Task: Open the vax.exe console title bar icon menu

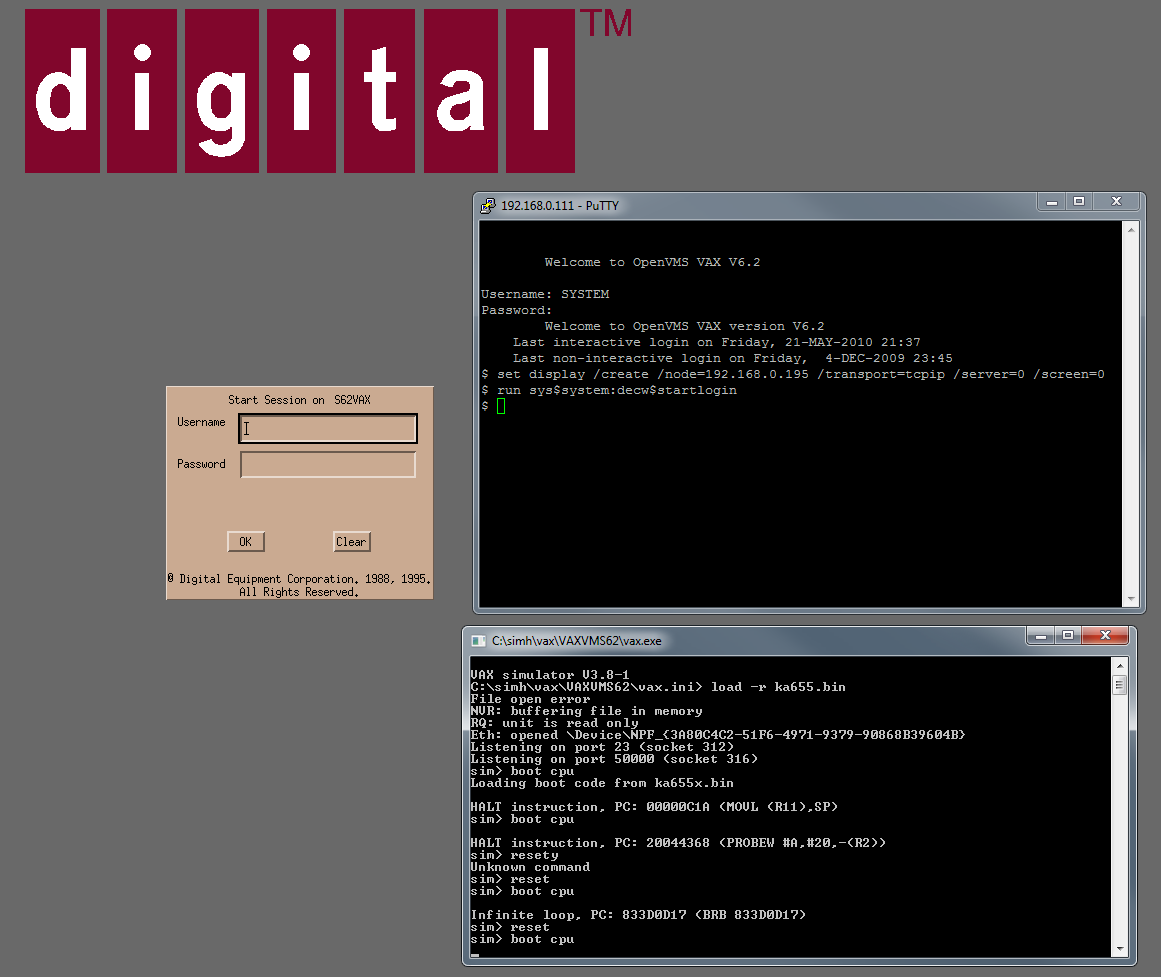Action: (478, 641)
